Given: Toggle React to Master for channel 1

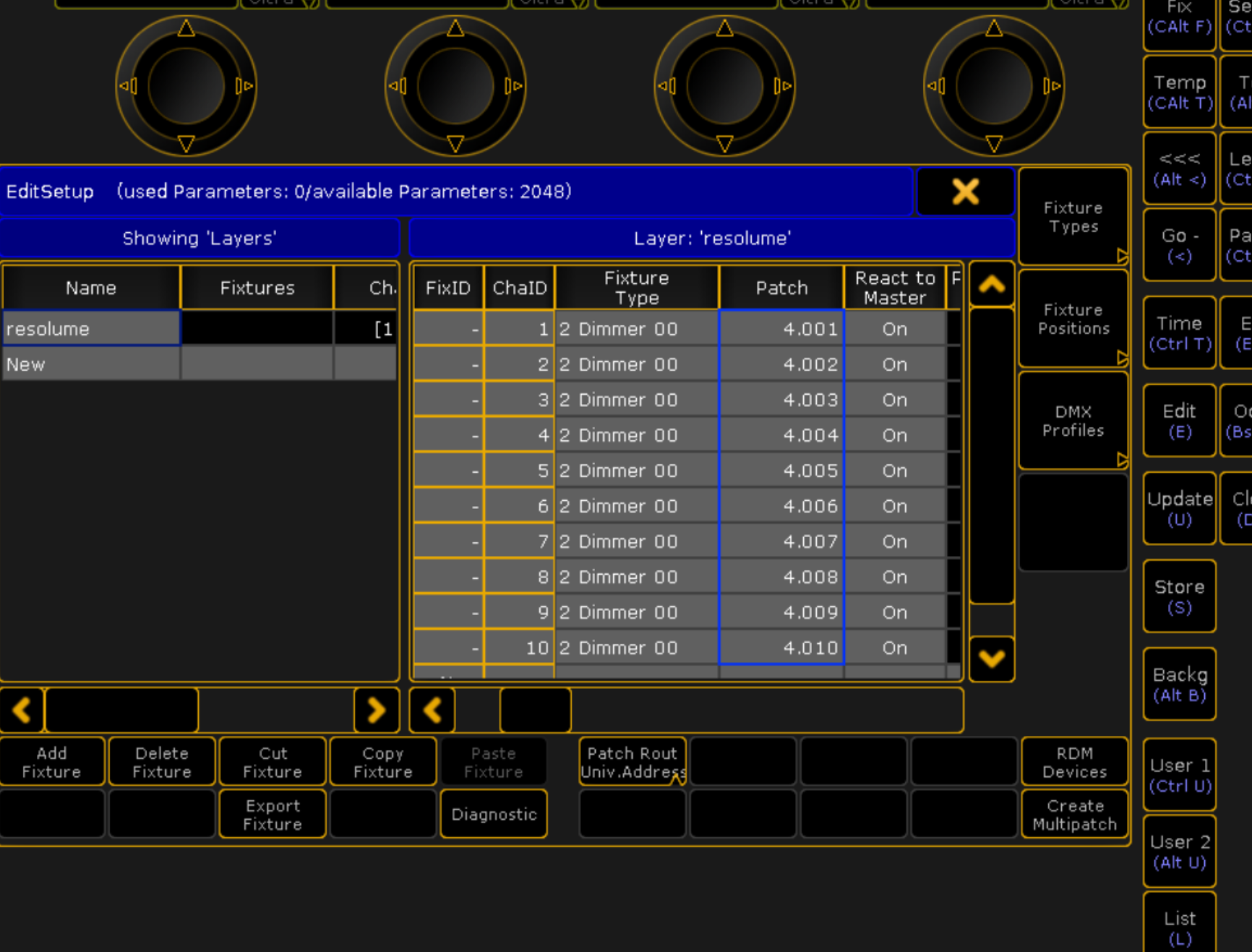Looking at the screenshot, I should [x=895, y=329].
